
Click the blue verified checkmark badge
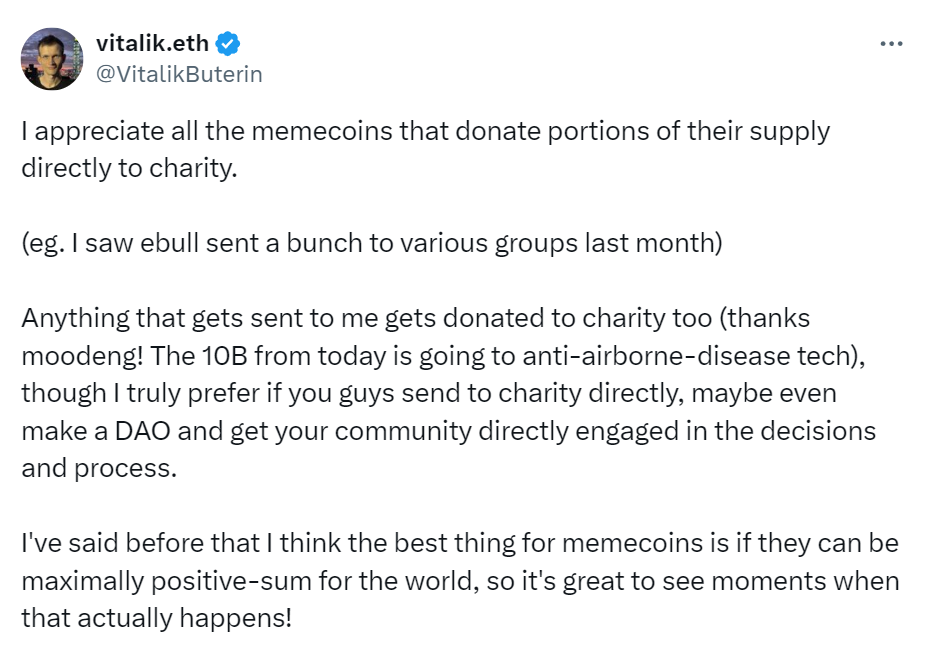[x=228, y=44]
